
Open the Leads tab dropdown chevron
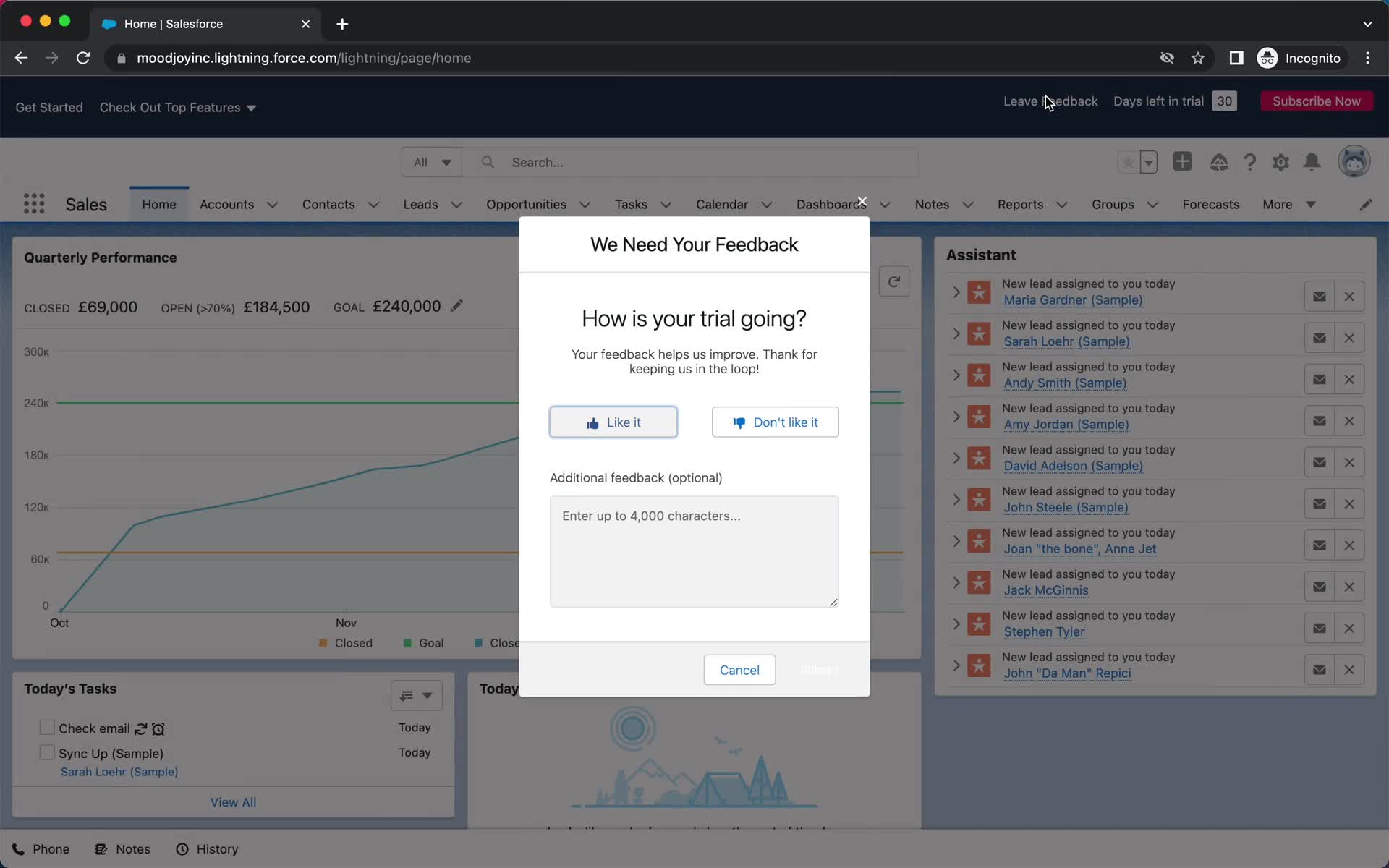tap(456, 205)
